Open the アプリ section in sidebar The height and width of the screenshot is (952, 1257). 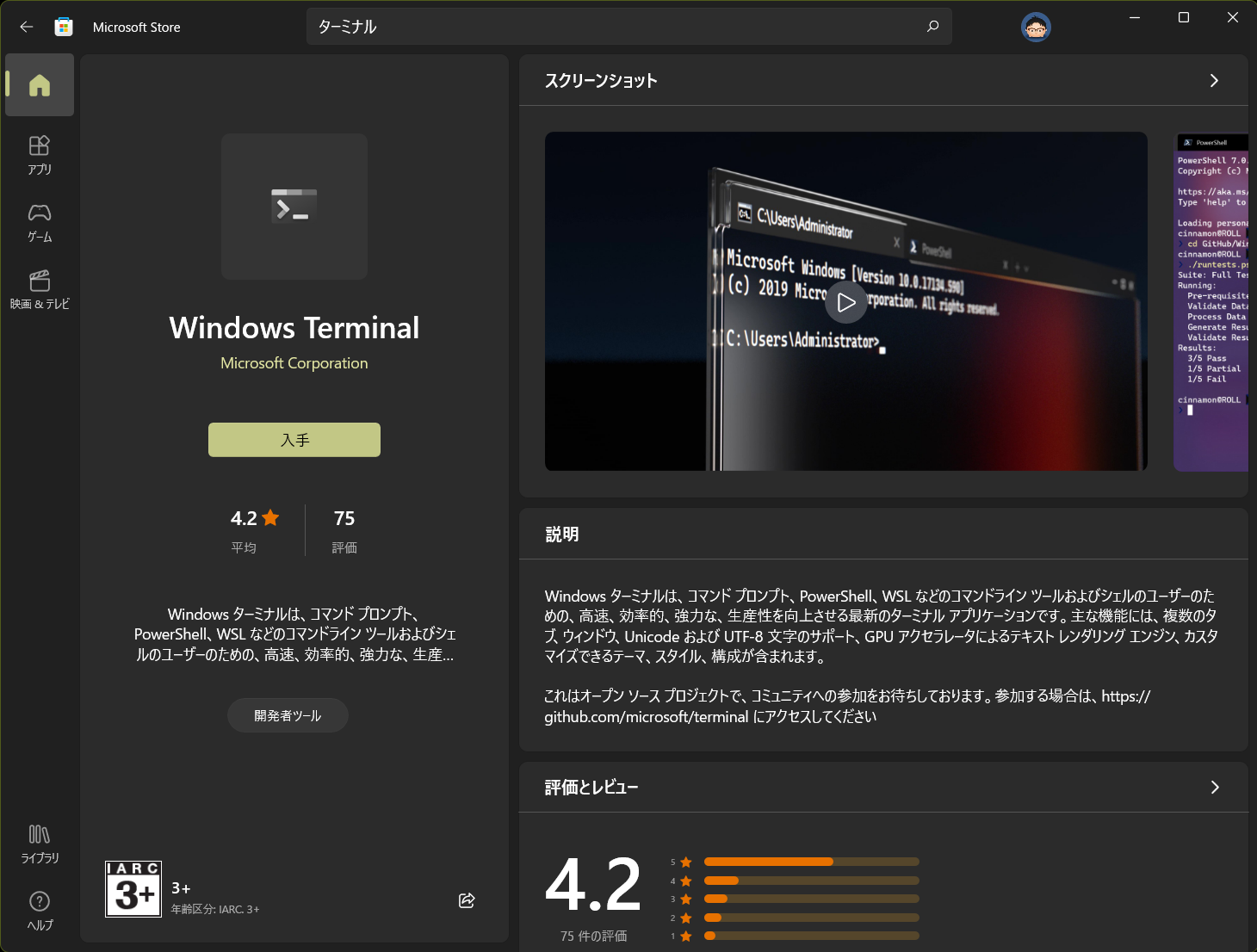[x=40, y=155]
